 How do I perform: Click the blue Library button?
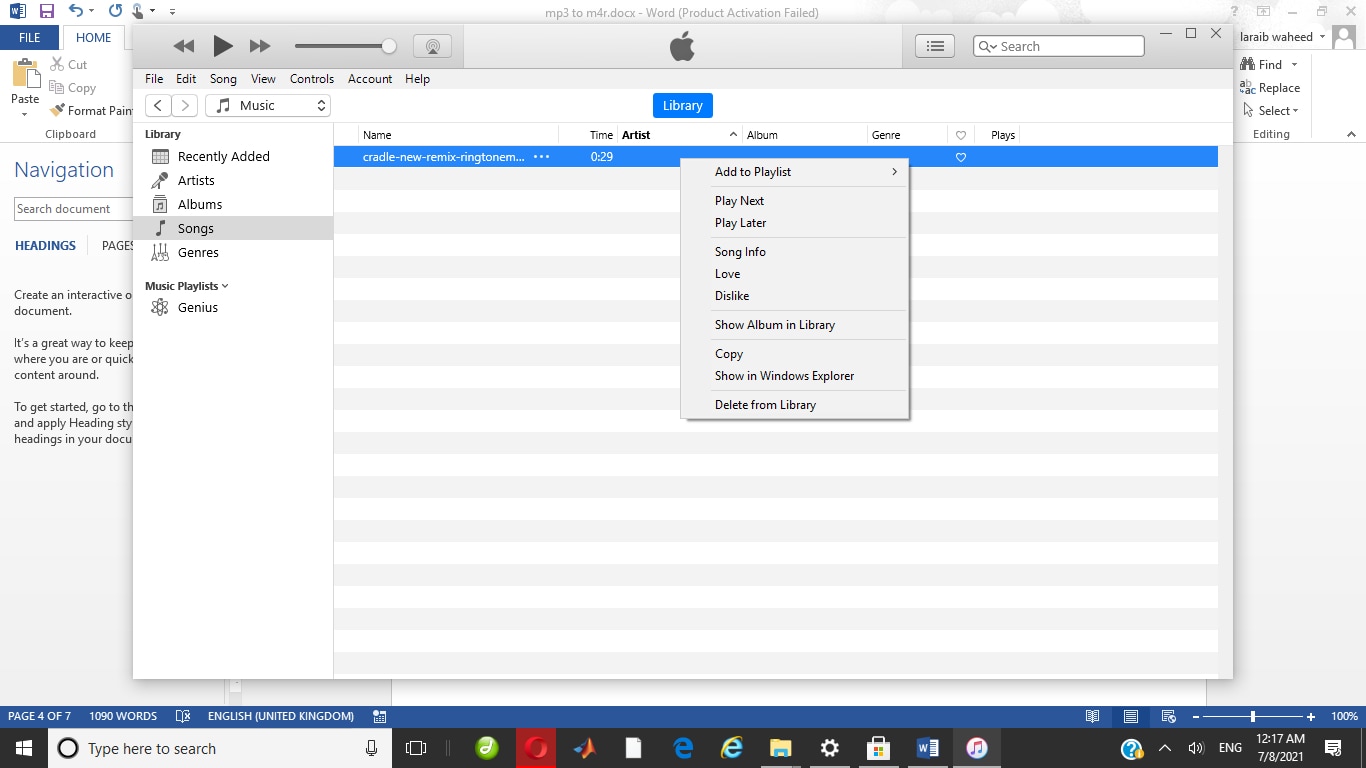(x=683, y=105)
